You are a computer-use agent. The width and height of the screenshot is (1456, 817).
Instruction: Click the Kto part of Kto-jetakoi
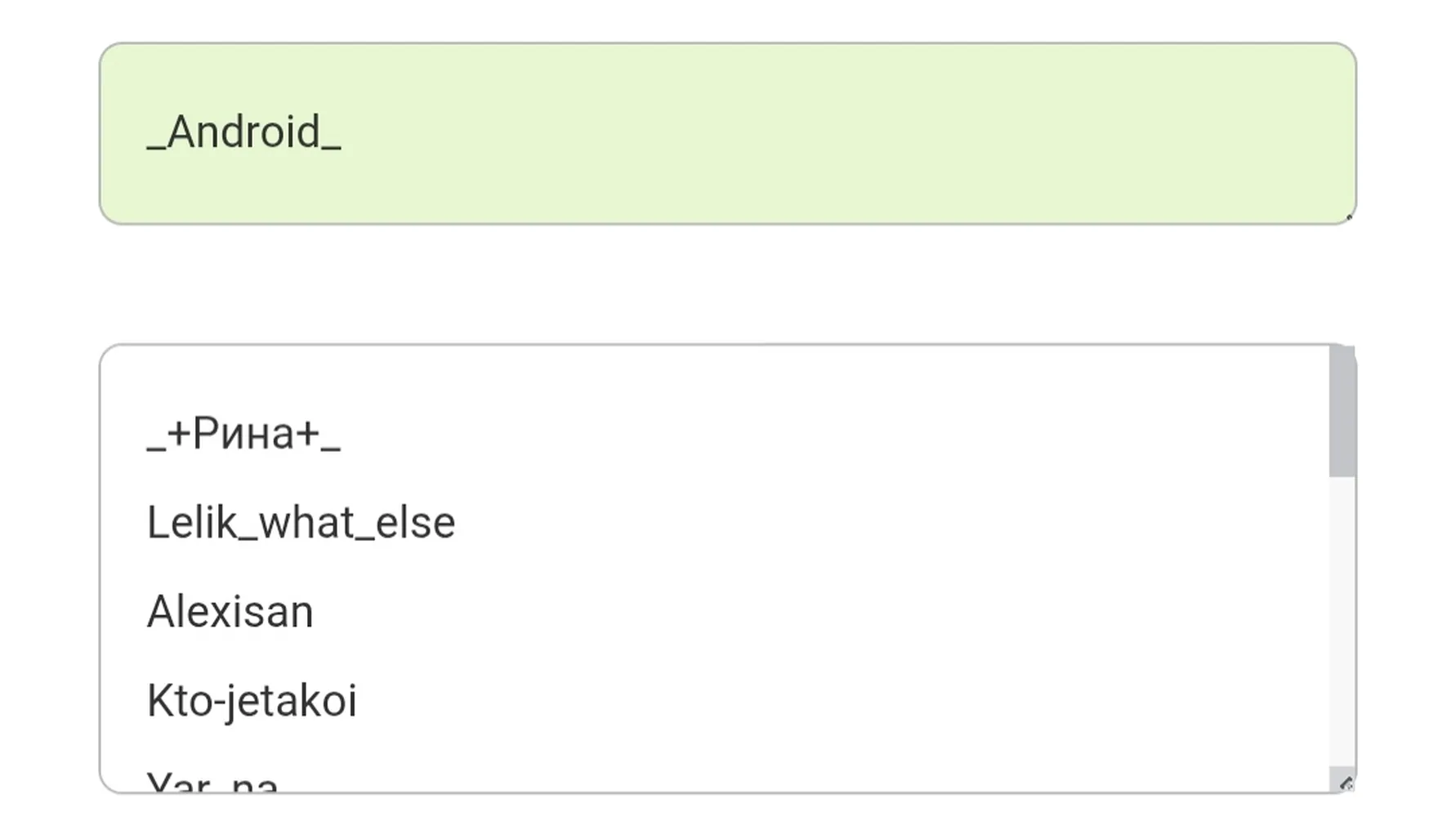178,700
